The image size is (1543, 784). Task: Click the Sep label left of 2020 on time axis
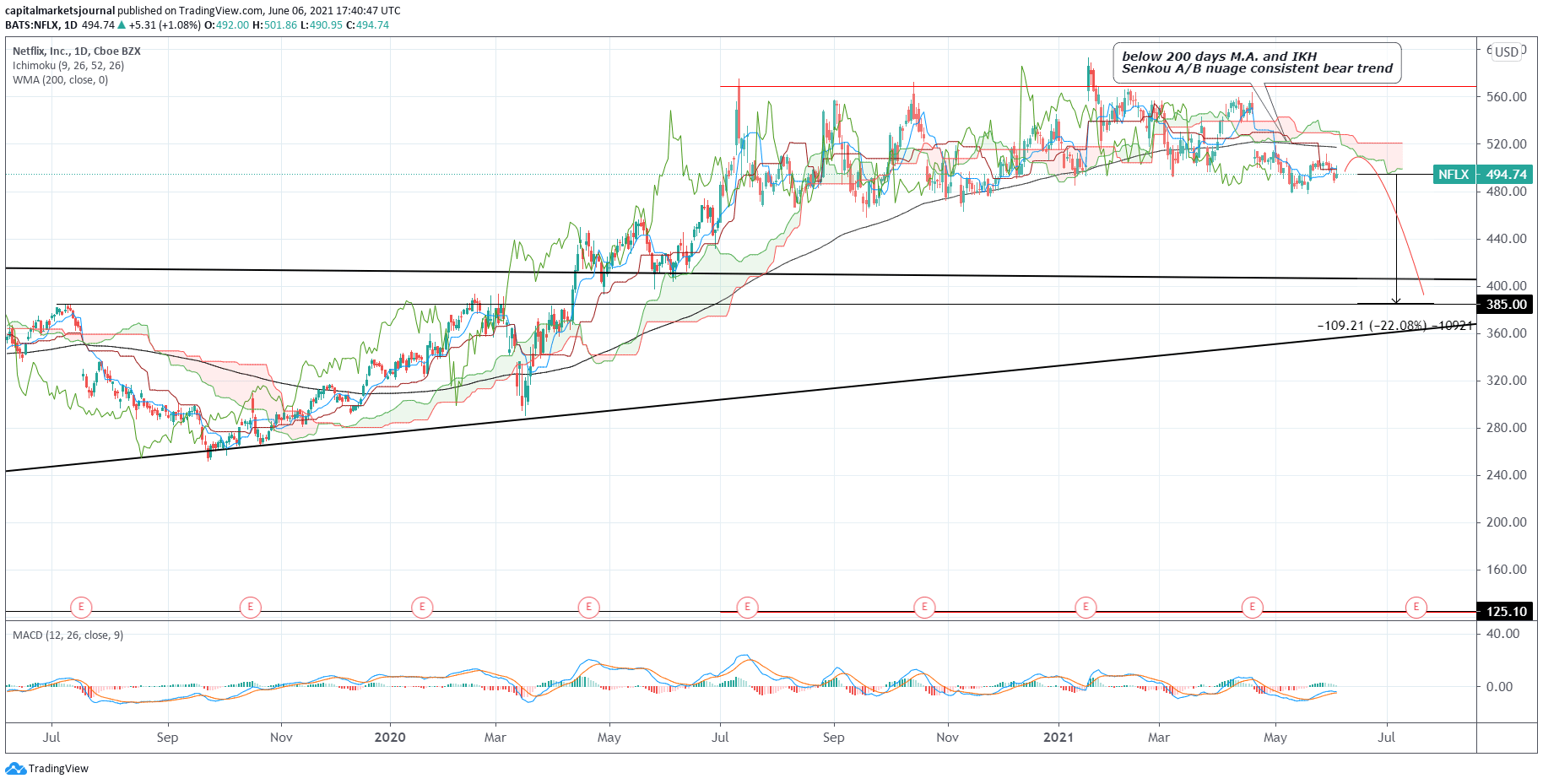(x=167, y=738)
